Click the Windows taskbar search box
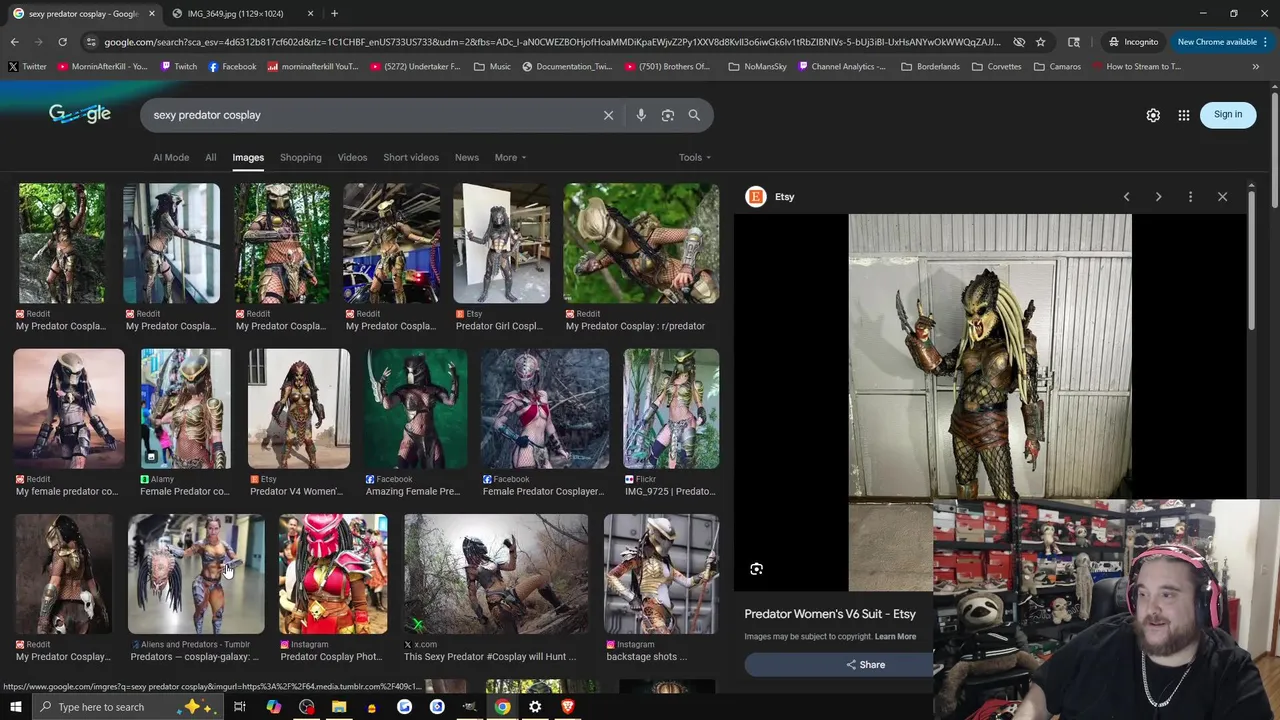This screenshot has width=1280, height=720. [127, 707]
